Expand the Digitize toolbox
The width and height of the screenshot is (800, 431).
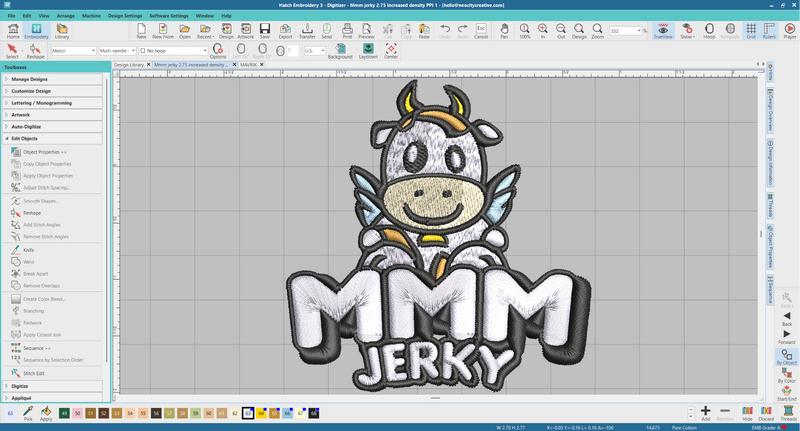tap(53, 386)
